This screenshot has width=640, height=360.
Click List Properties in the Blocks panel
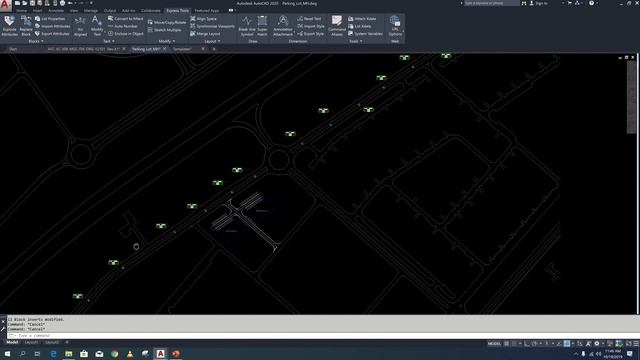50,19
